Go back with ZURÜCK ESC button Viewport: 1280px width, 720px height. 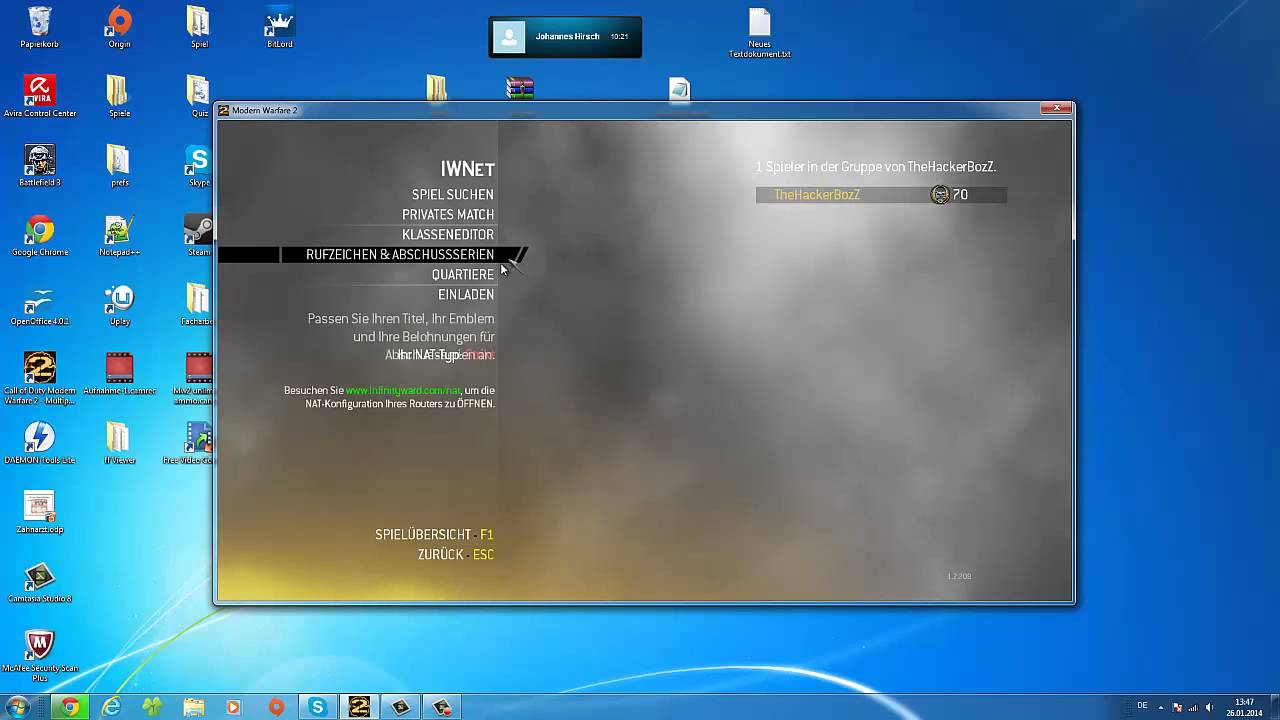pyautogui.click(x=456, y=555)
